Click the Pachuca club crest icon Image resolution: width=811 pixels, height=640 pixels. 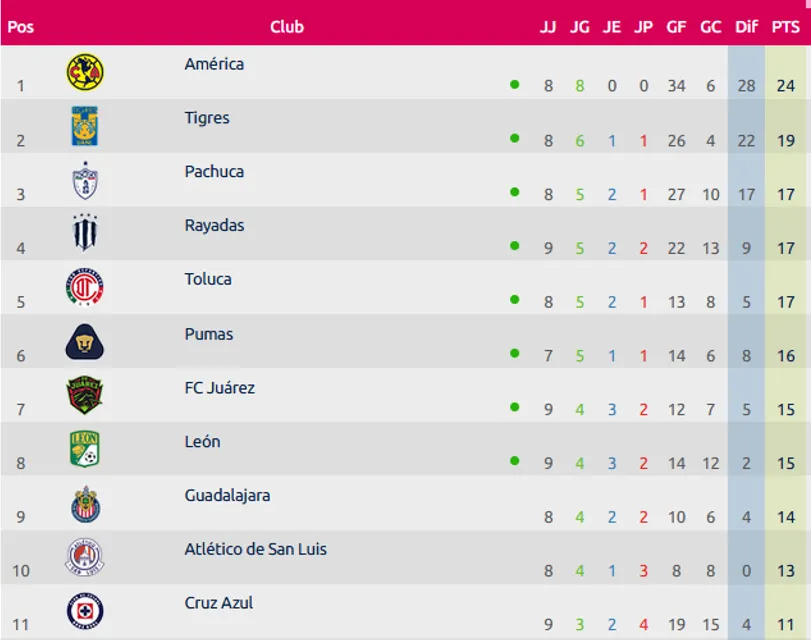pyautogui.click(x=85, y=181)
